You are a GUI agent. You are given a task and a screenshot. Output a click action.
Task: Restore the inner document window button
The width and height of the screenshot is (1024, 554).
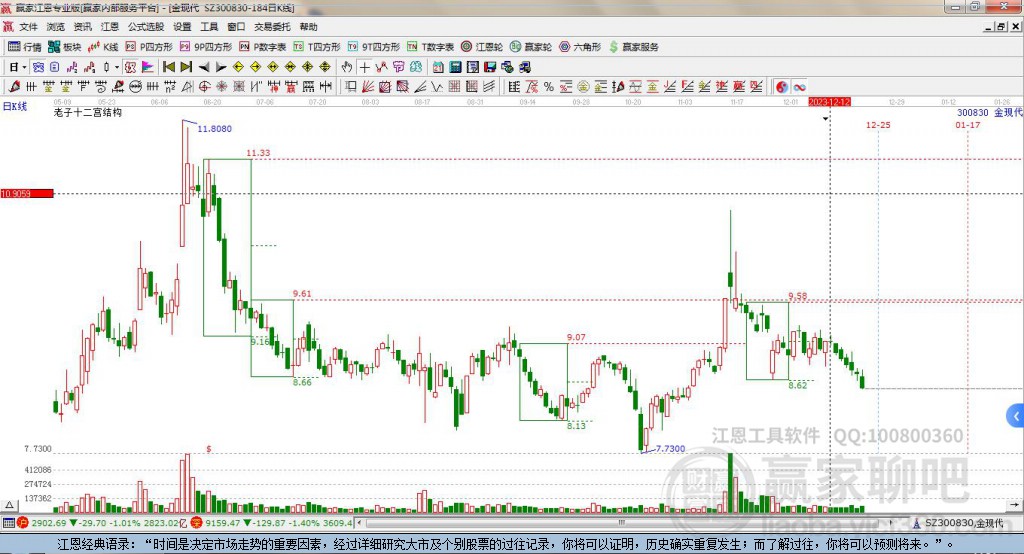(1002, 27)
